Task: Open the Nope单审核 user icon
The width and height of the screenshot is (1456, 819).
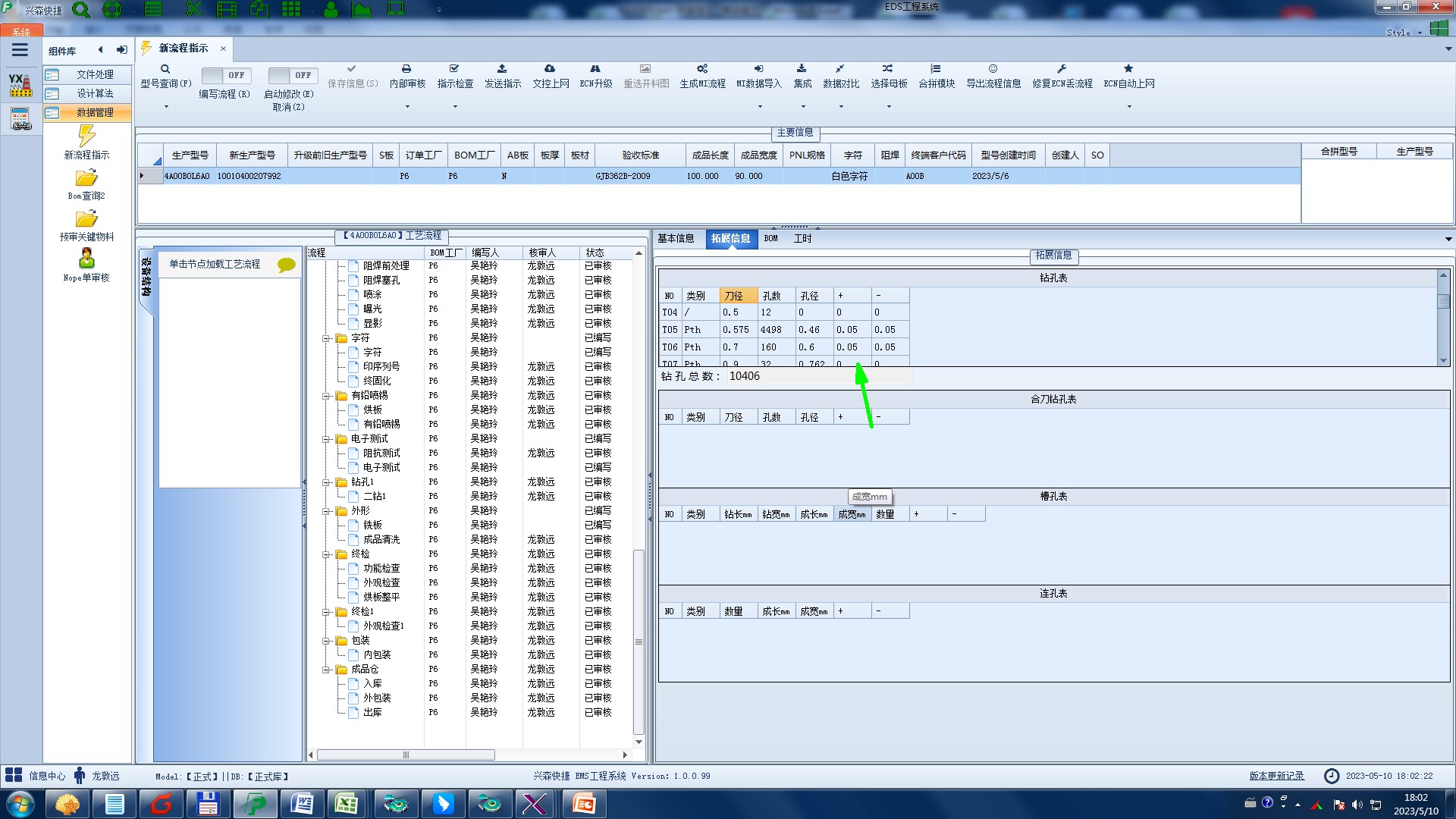Action: 86,259
